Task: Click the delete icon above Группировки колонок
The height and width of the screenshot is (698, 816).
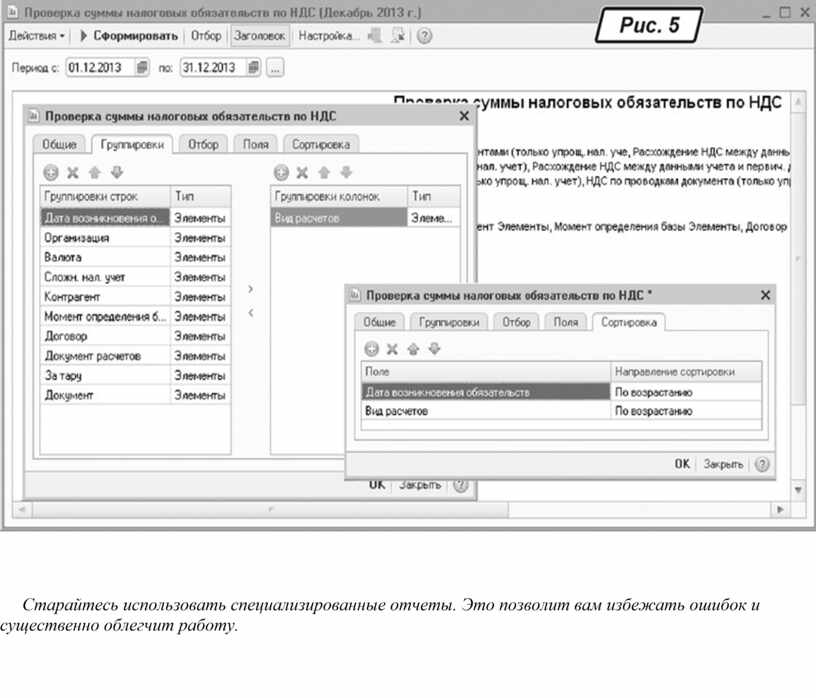Action: point(301,172)
